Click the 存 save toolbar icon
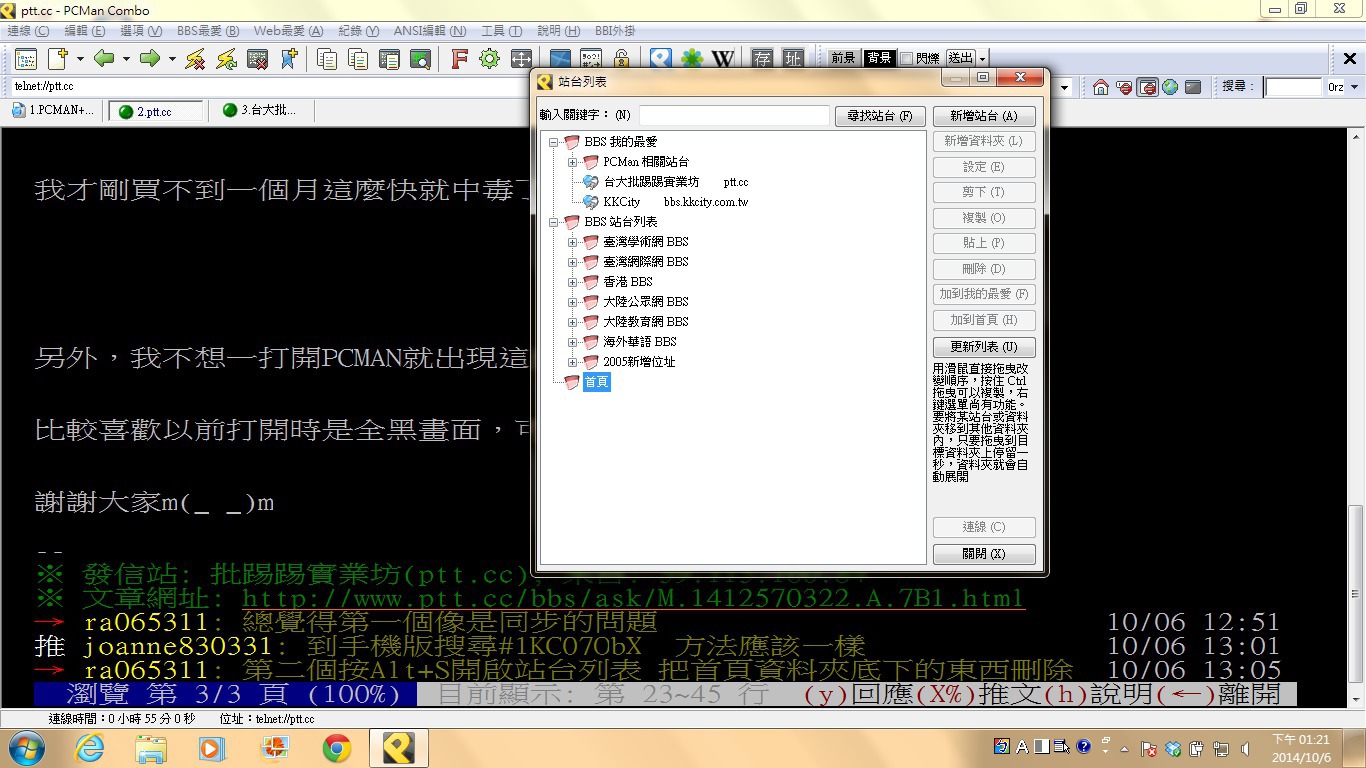The height and width of the screenshot is (768, 1366). pos(762,59)
